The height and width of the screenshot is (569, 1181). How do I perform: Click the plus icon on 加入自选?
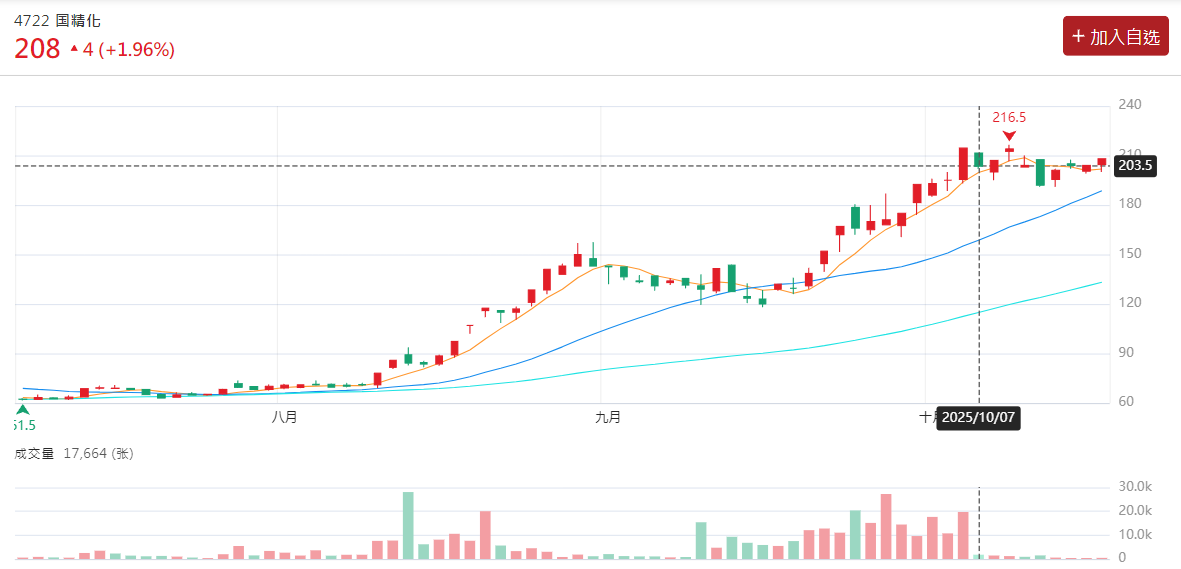coord(1078,37)
